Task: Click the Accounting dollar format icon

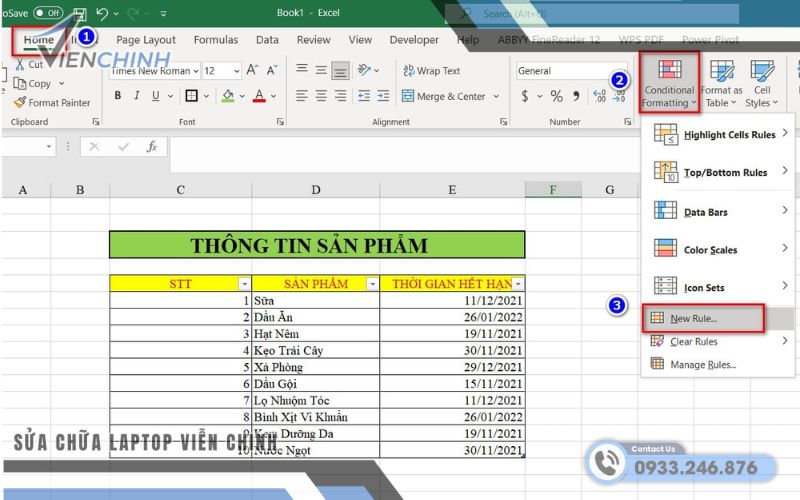Action: [524, 96]
